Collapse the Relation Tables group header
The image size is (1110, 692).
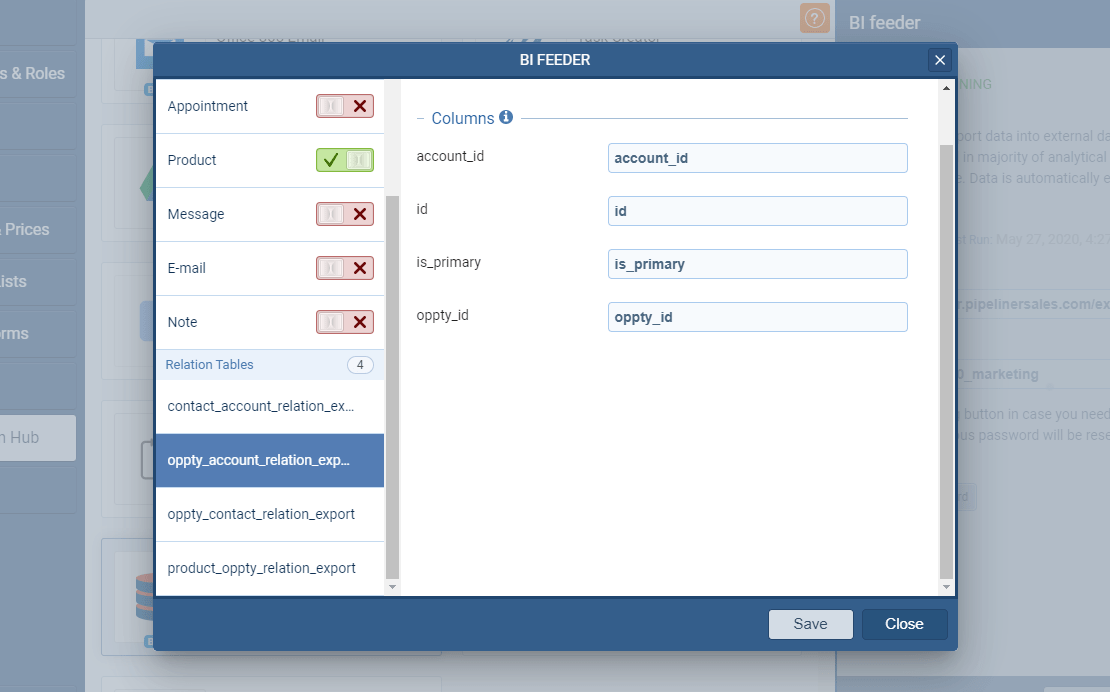[x=210, y=365]
